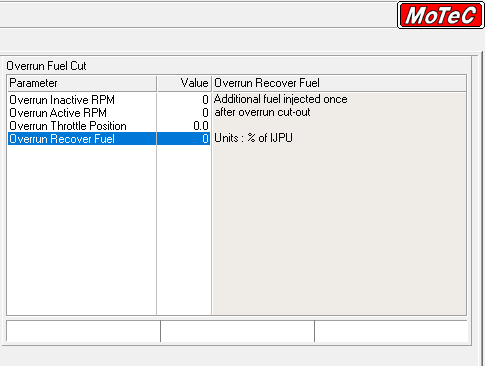Click the last status bar cell
This screenshot has width=485, height=366.
[x=391, y=331]
